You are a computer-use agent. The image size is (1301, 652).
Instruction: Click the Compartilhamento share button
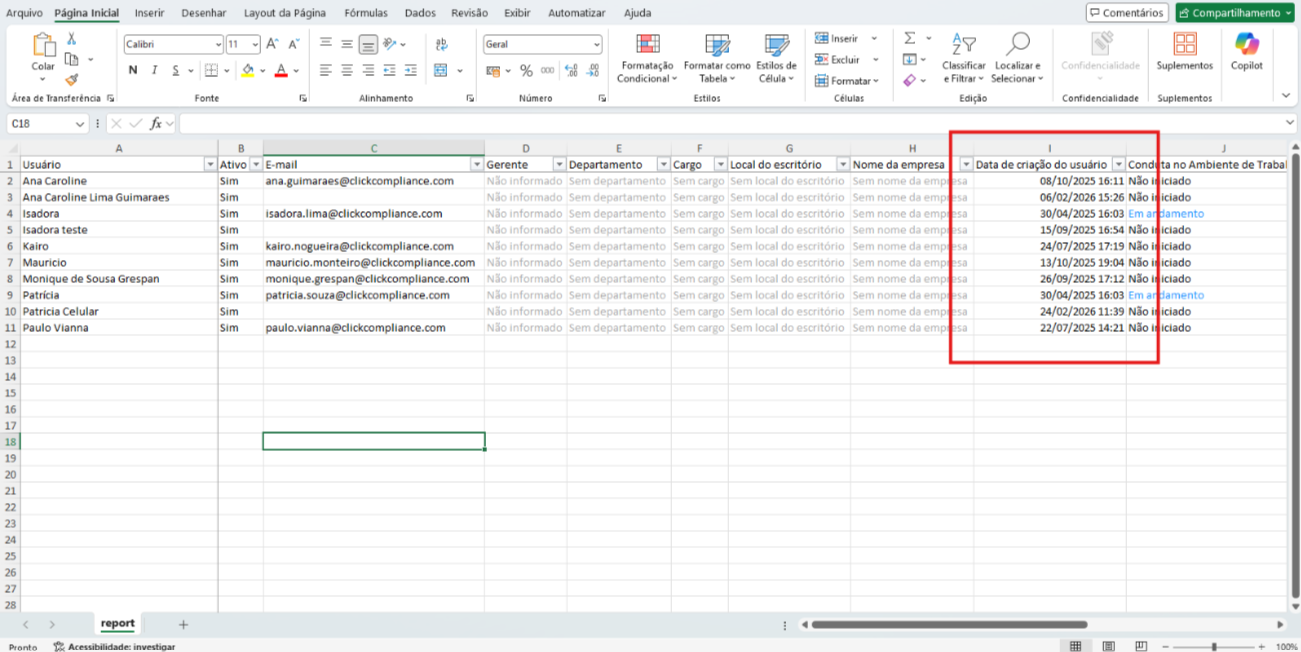point(1234,13)
